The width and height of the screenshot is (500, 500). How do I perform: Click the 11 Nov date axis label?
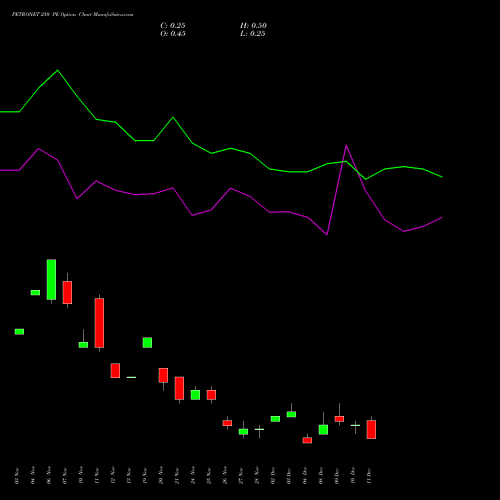click(97, 476)
